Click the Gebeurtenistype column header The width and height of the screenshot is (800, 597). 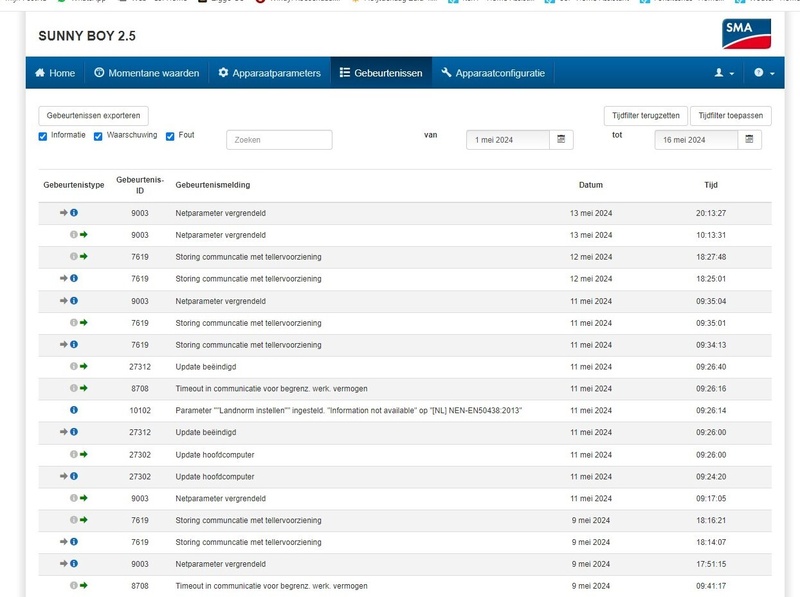point(73,185)
